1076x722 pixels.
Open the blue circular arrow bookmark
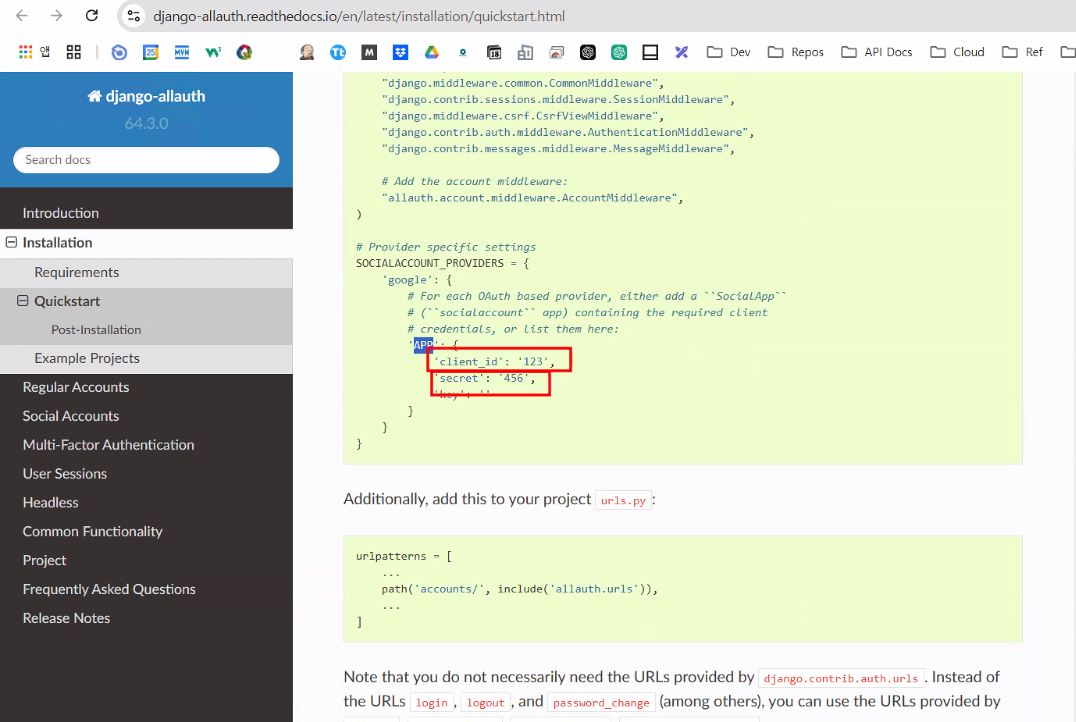[x=119, y=52]
